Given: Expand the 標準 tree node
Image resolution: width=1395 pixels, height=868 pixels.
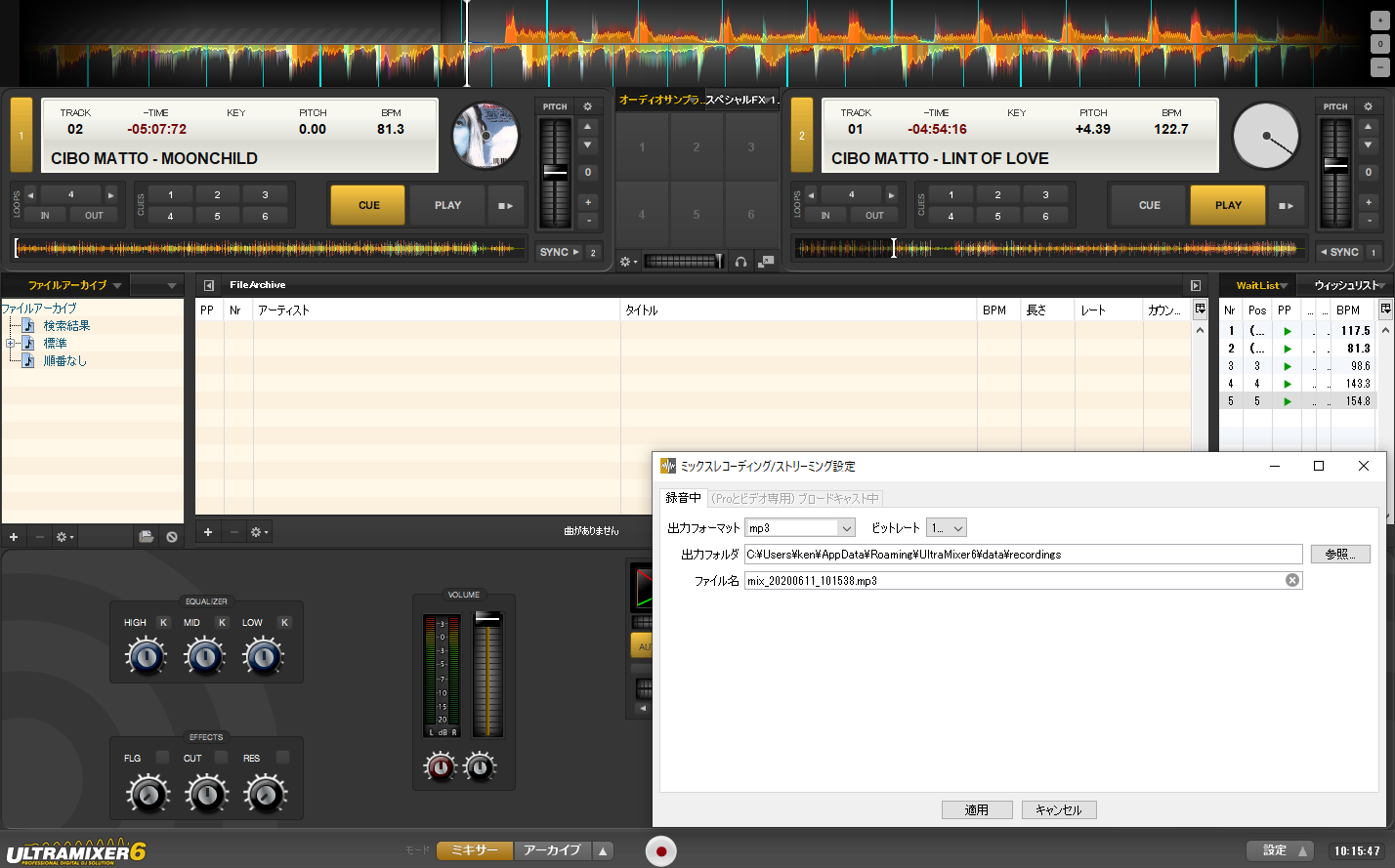Looking at the screenshot, I should pyautogui.click(x=11, y=344).
